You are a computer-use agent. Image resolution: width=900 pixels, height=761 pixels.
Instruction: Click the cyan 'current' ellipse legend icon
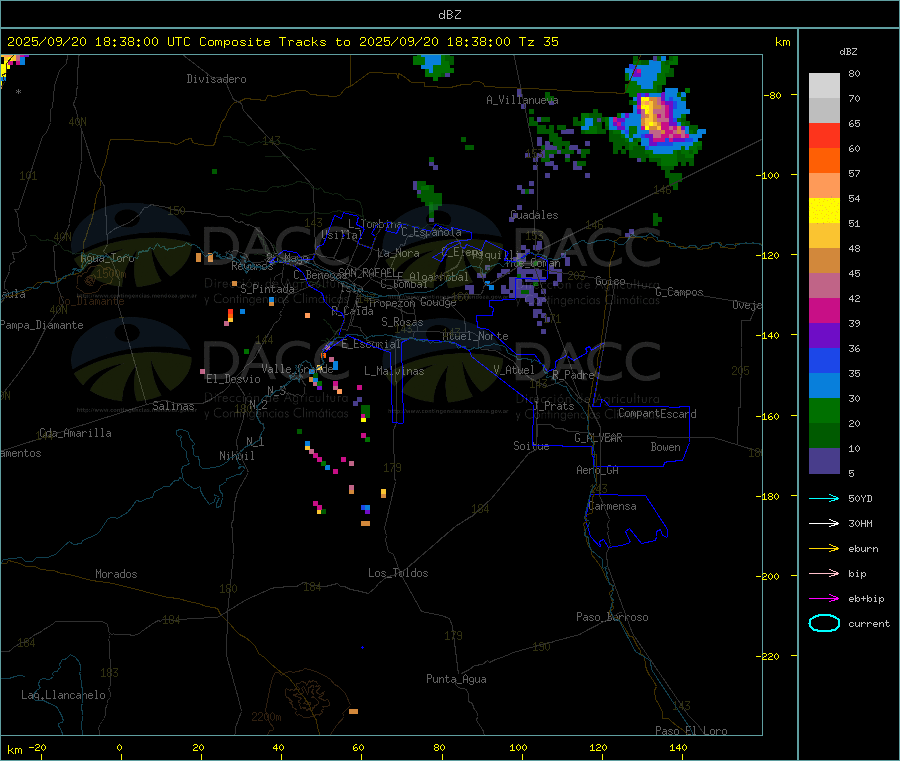click(x=824, y=623)
